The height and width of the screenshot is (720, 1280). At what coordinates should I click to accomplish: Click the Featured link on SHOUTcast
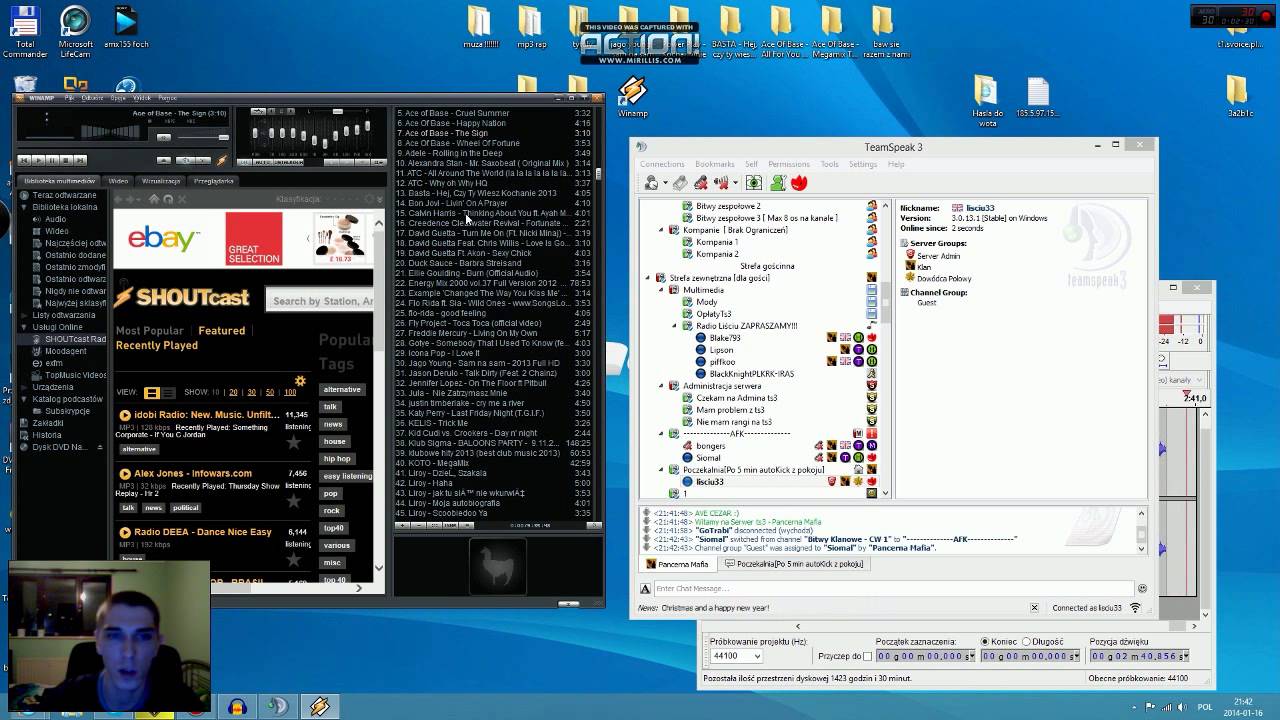221,330
